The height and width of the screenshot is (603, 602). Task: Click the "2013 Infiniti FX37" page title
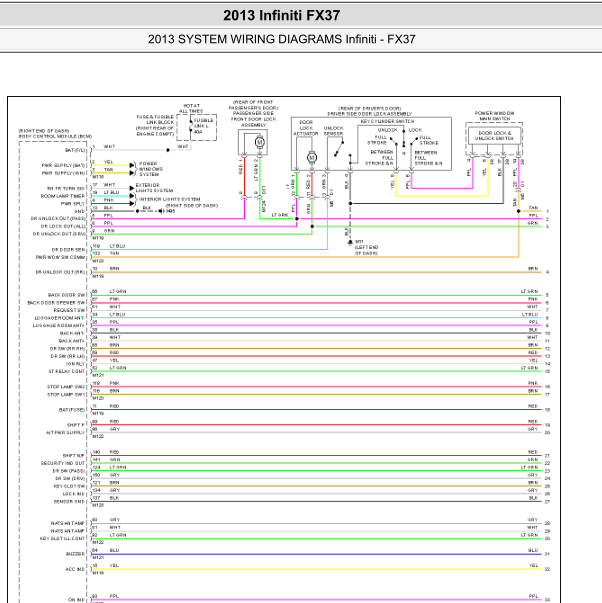coord(282,15)
